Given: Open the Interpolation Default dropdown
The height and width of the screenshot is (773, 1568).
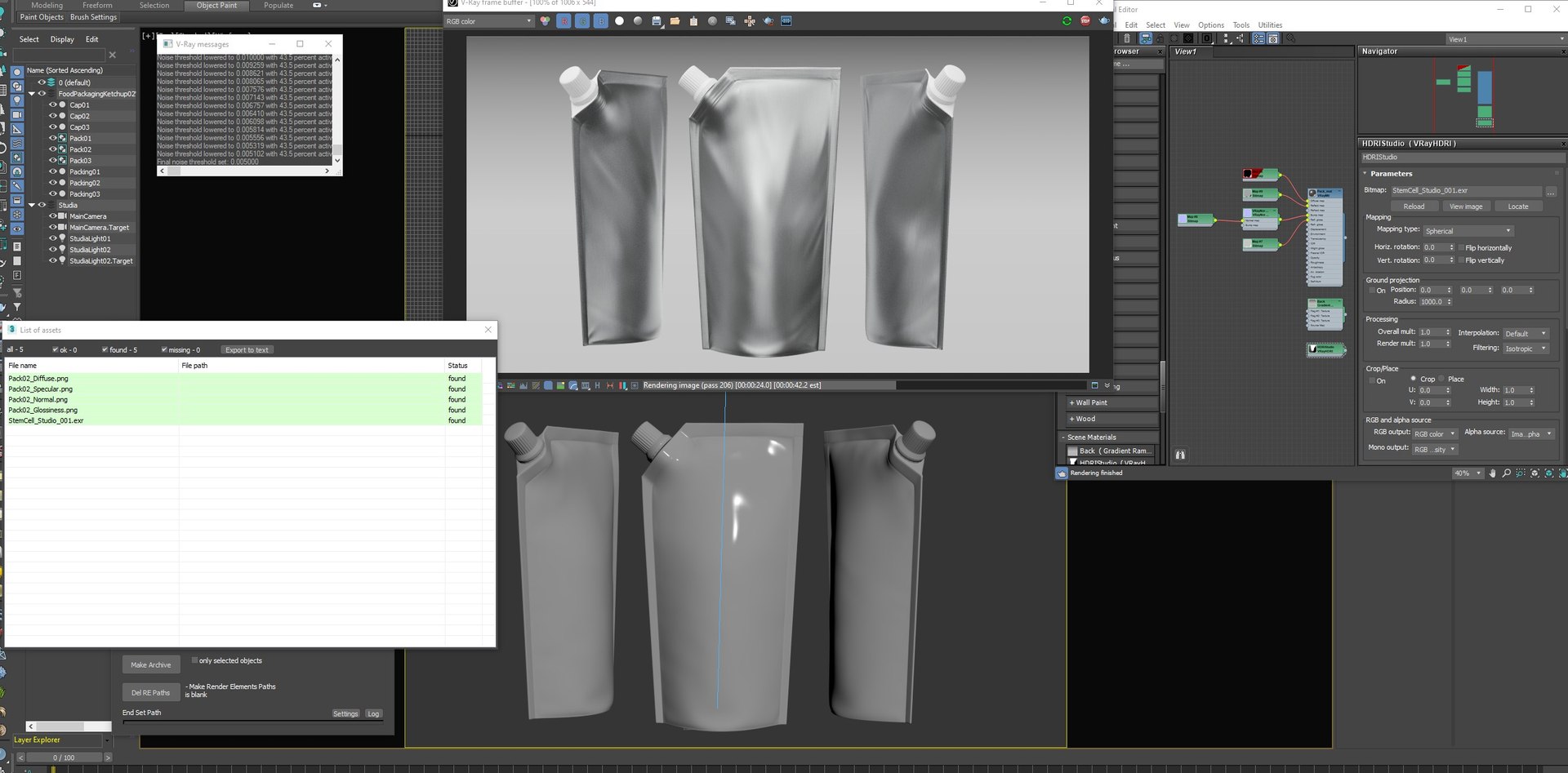Looking at the screenshot, I should pyautogui.click(x=1526, y=333).
